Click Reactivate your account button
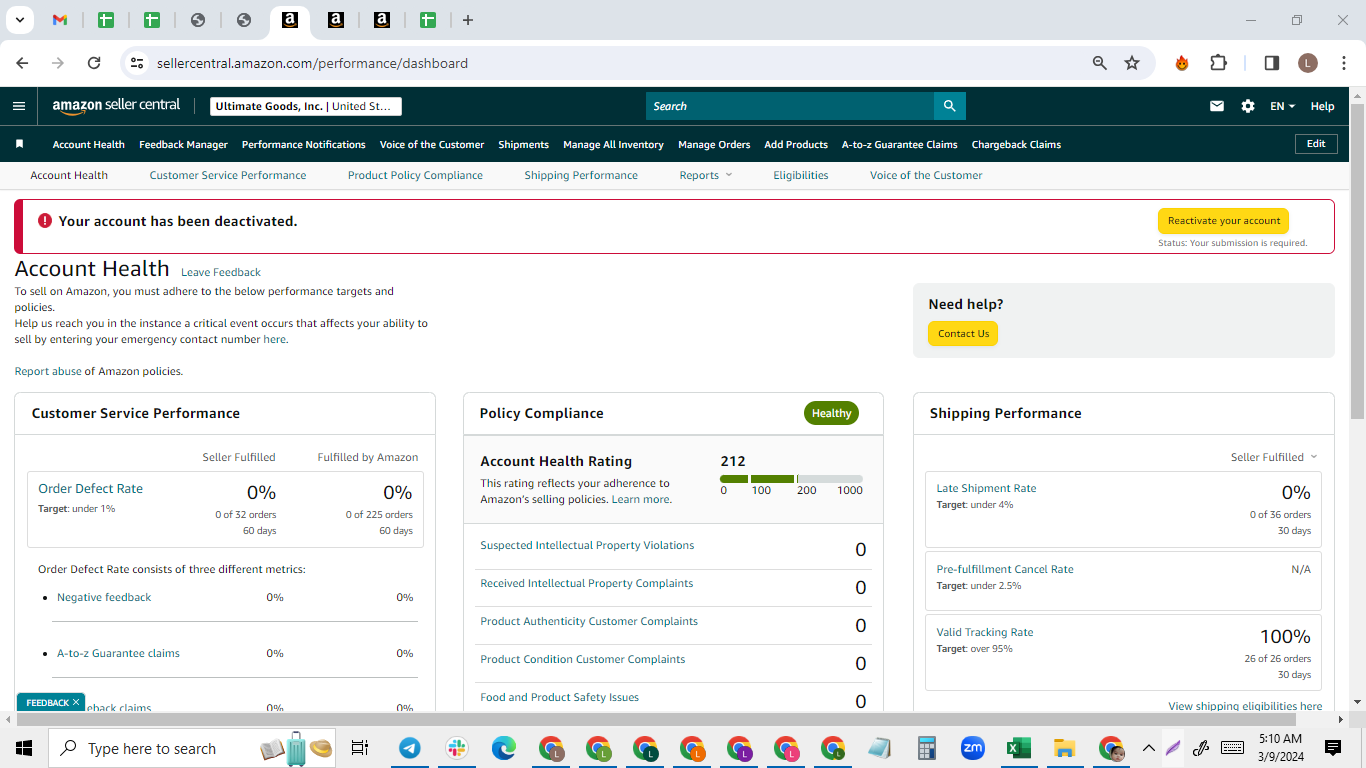The image size is (1366, 768). coord(1223,221)
